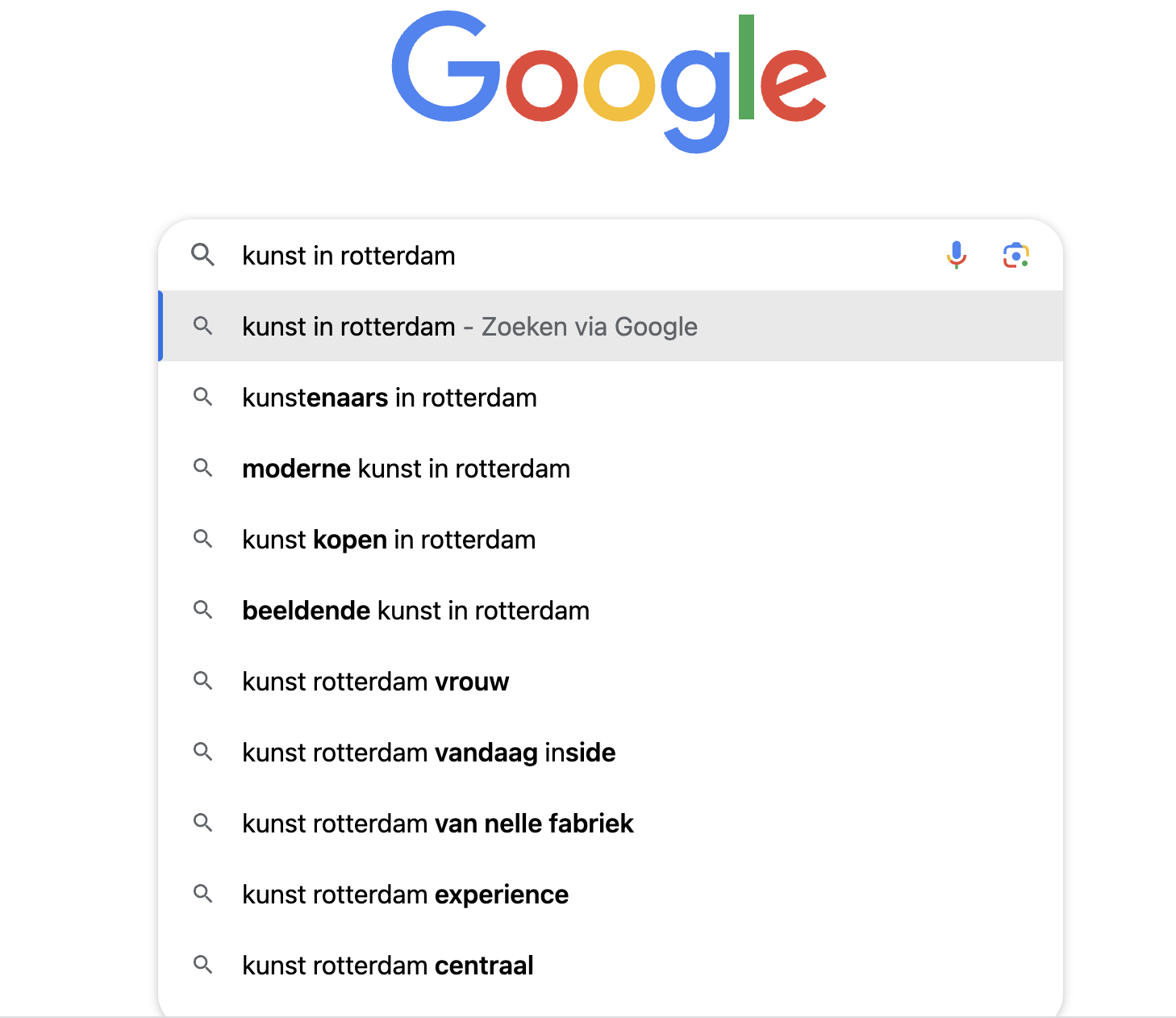Click the Google logo
This screenshot has height=1018, width=1176.
610,81
